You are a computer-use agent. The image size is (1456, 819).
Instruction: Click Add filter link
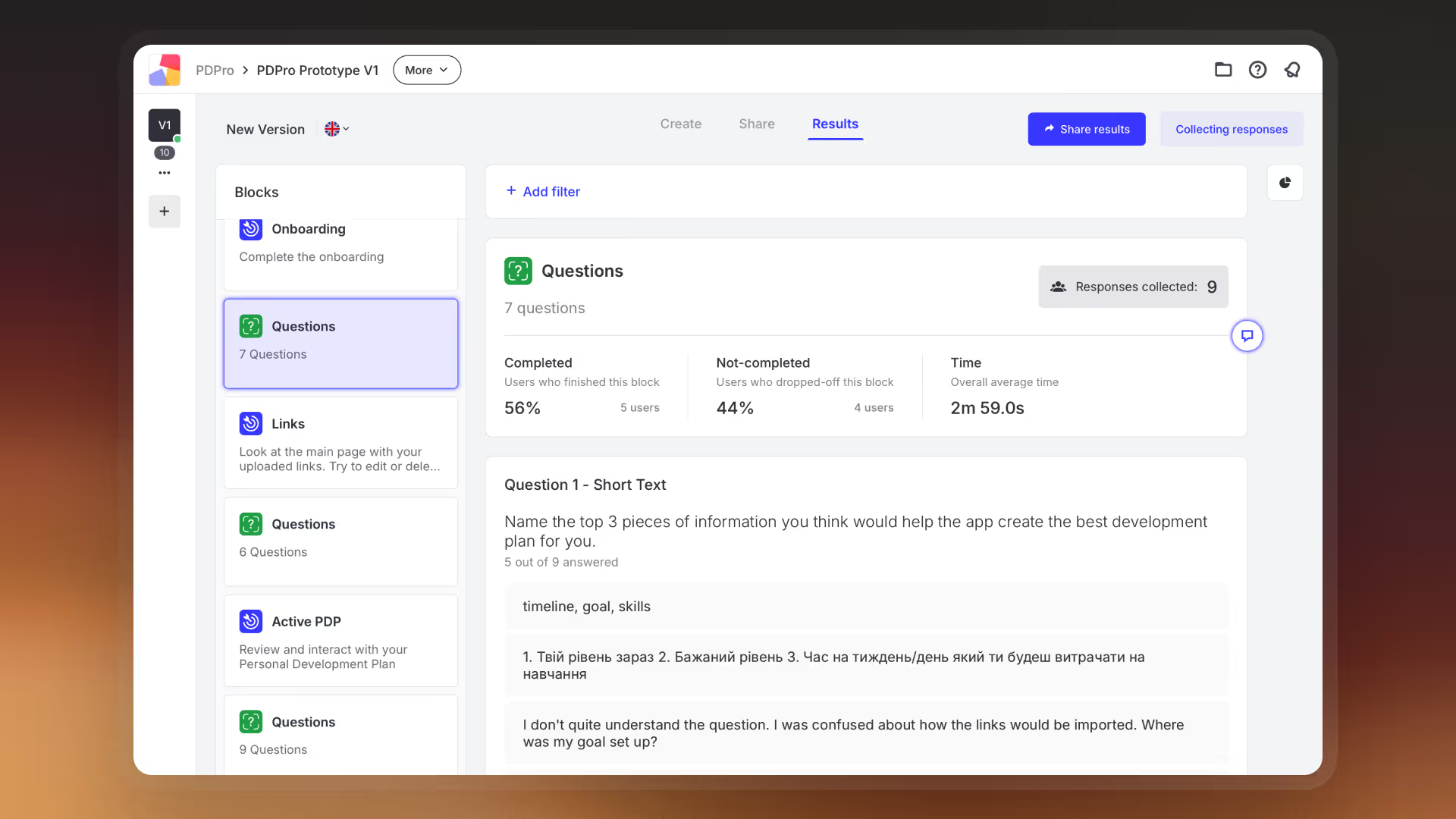click(543, 192)
